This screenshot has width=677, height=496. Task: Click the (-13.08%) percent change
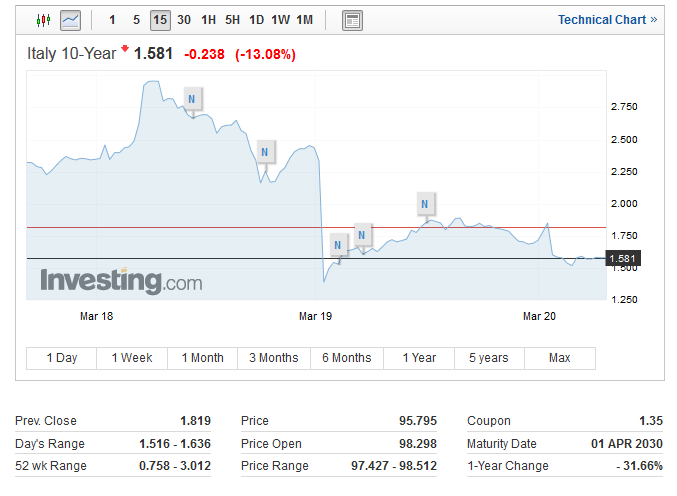(265, 54)
